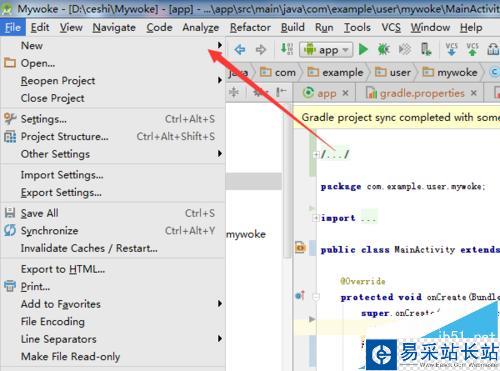The image size is (500, 371).
Task: Open the Window menu
Action: coord(430,27)
